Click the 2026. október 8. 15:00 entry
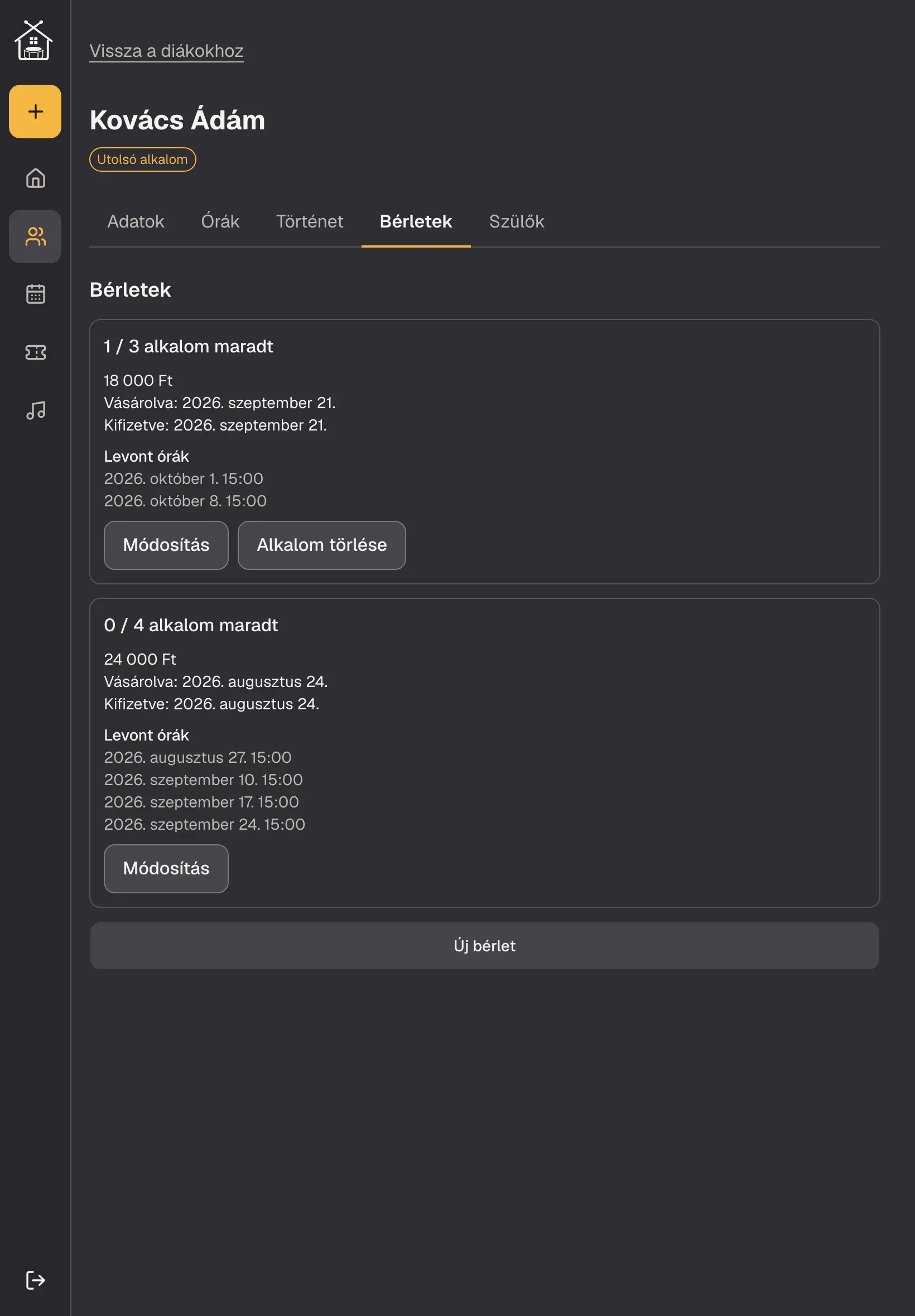This screenshot has height=1316, width=915. 185,501
